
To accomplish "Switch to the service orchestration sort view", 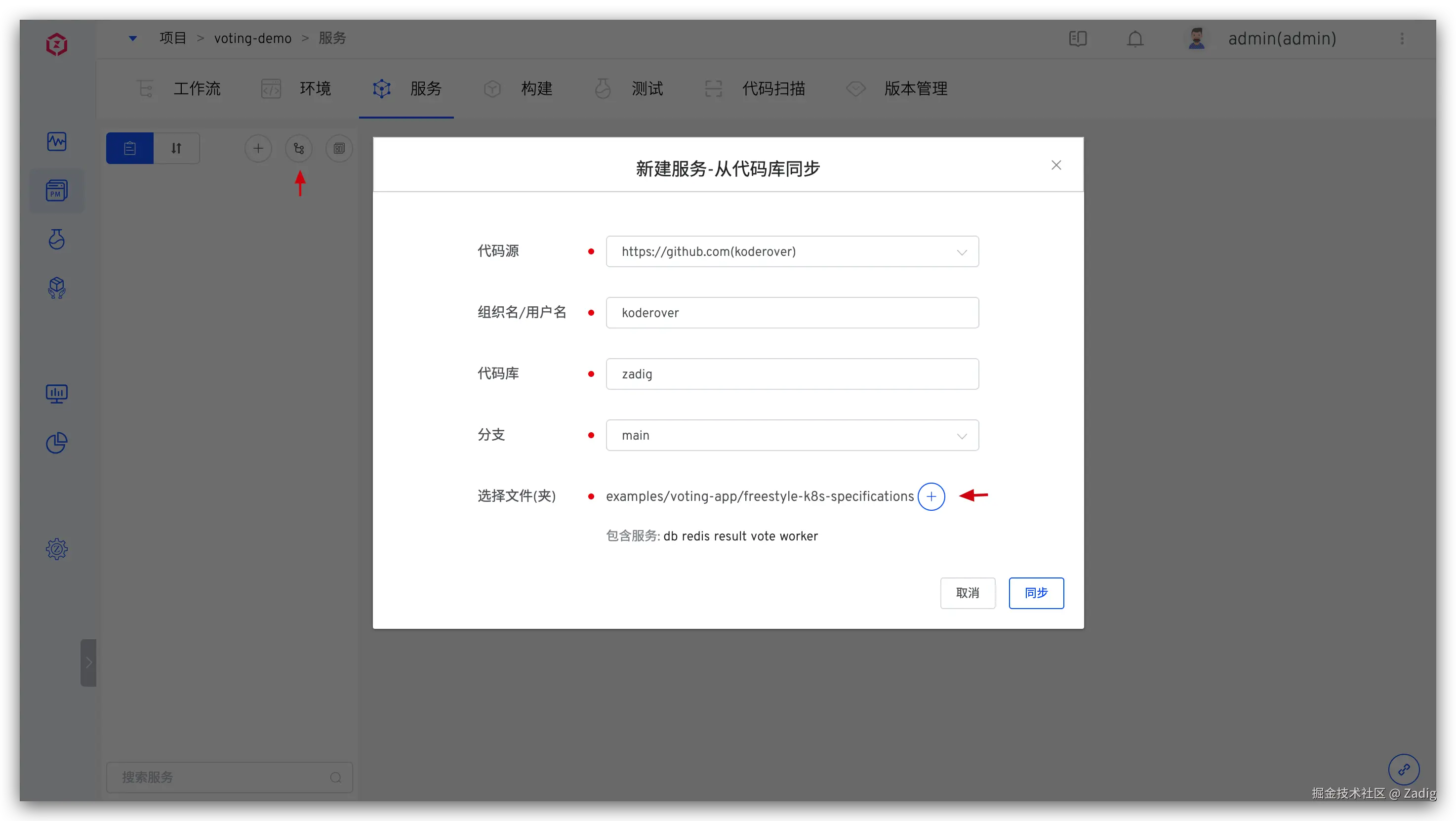I will [176, 149].
